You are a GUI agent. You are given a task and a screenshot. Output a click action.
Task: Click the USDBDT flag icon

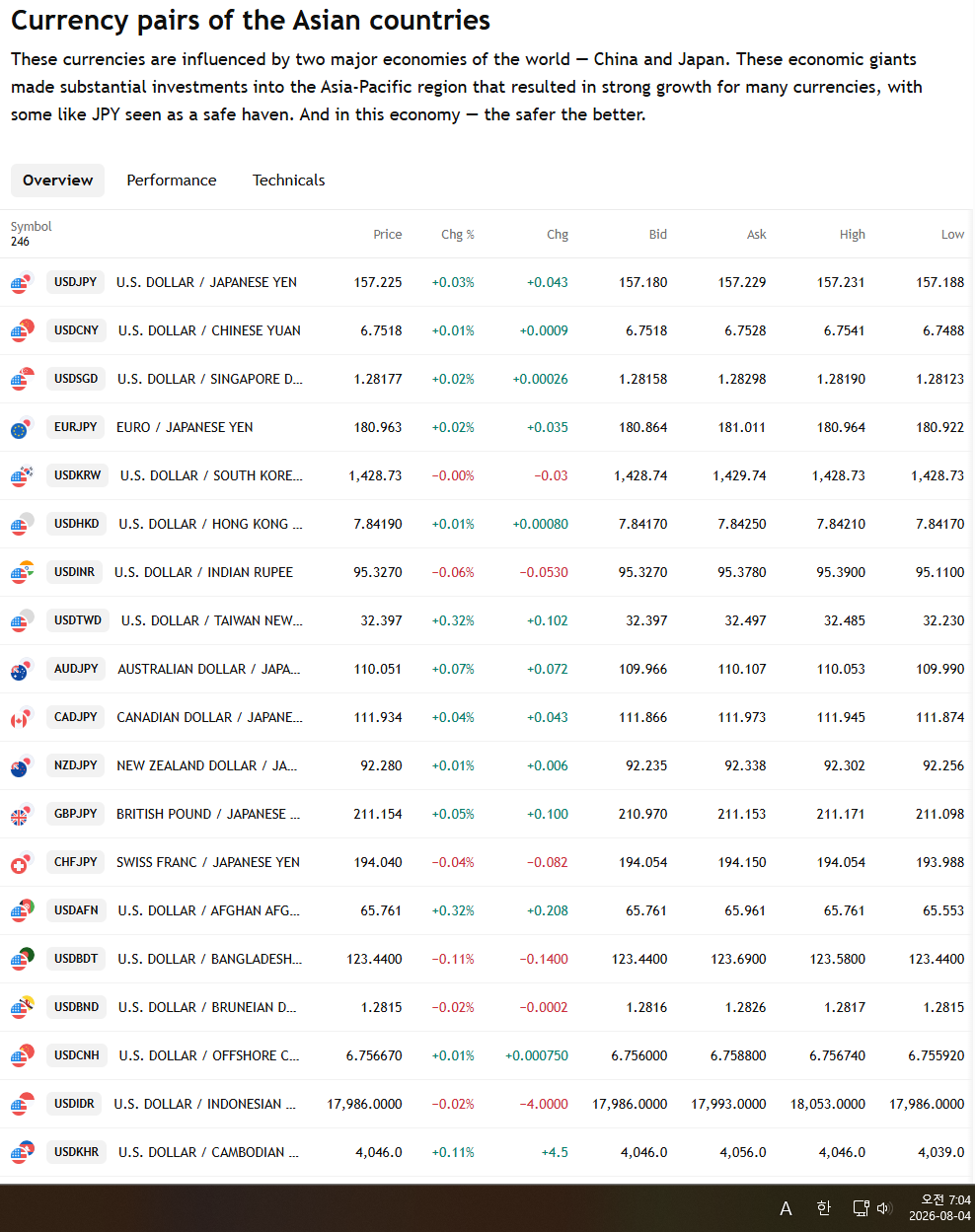tap(22, 960)
